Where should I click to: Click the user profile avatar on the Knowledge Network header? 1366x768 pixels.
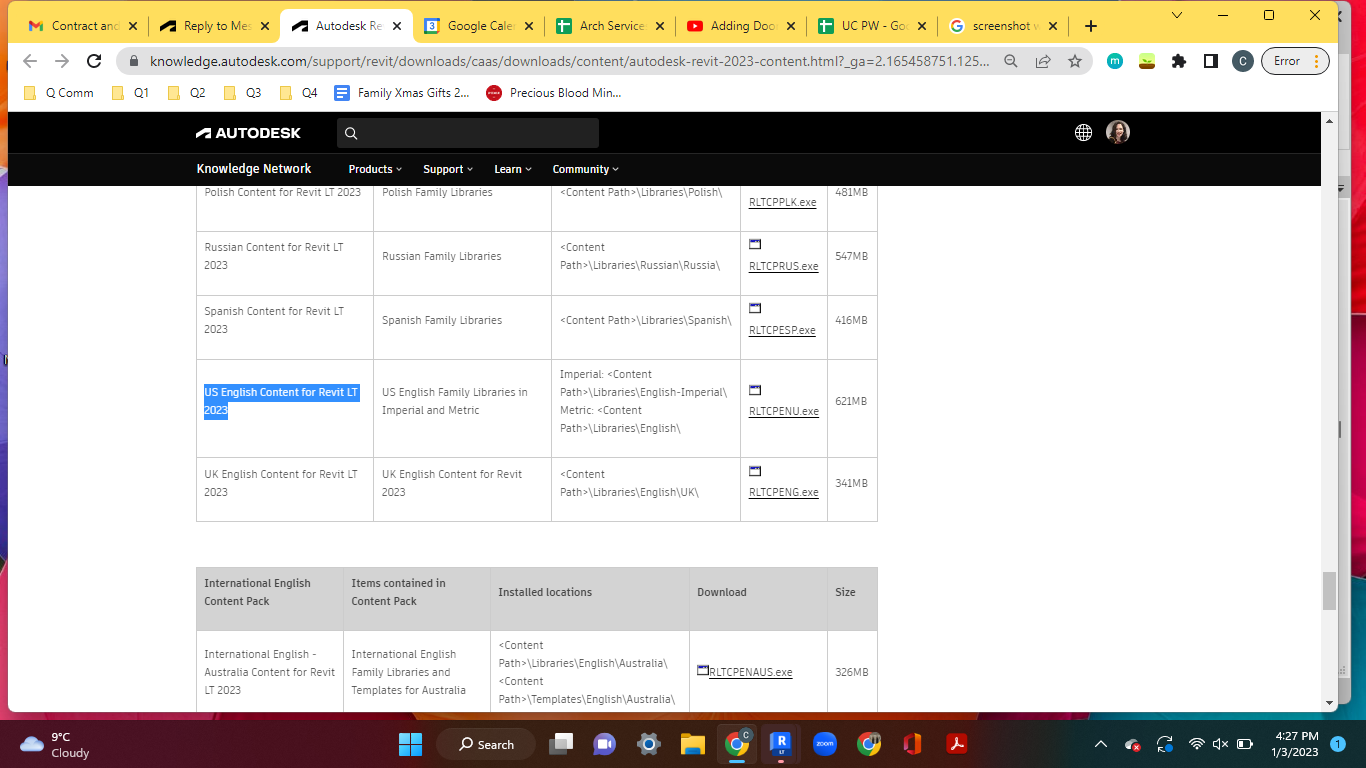point(1118,131)
